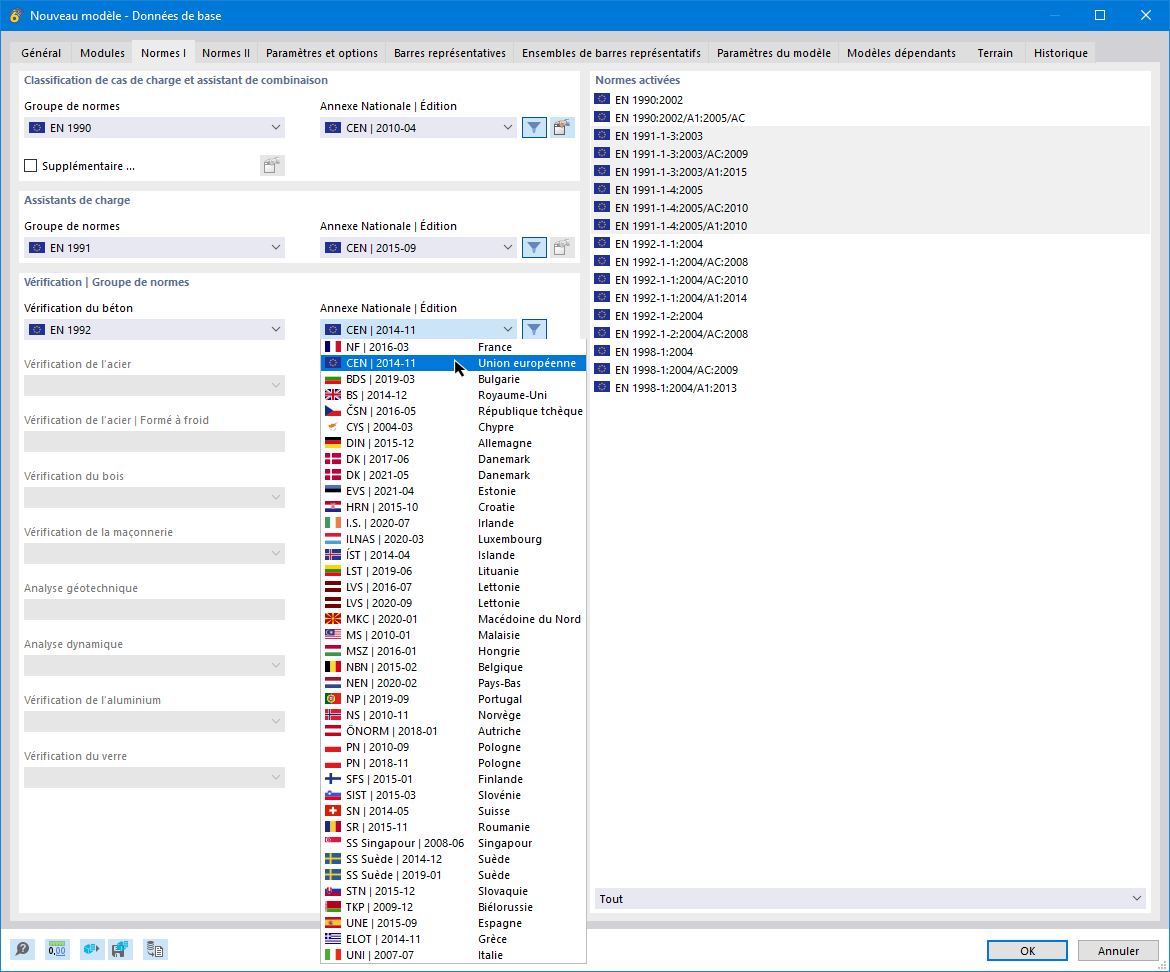
Task: Switch to the Modules tab
Action: [102, 53]
